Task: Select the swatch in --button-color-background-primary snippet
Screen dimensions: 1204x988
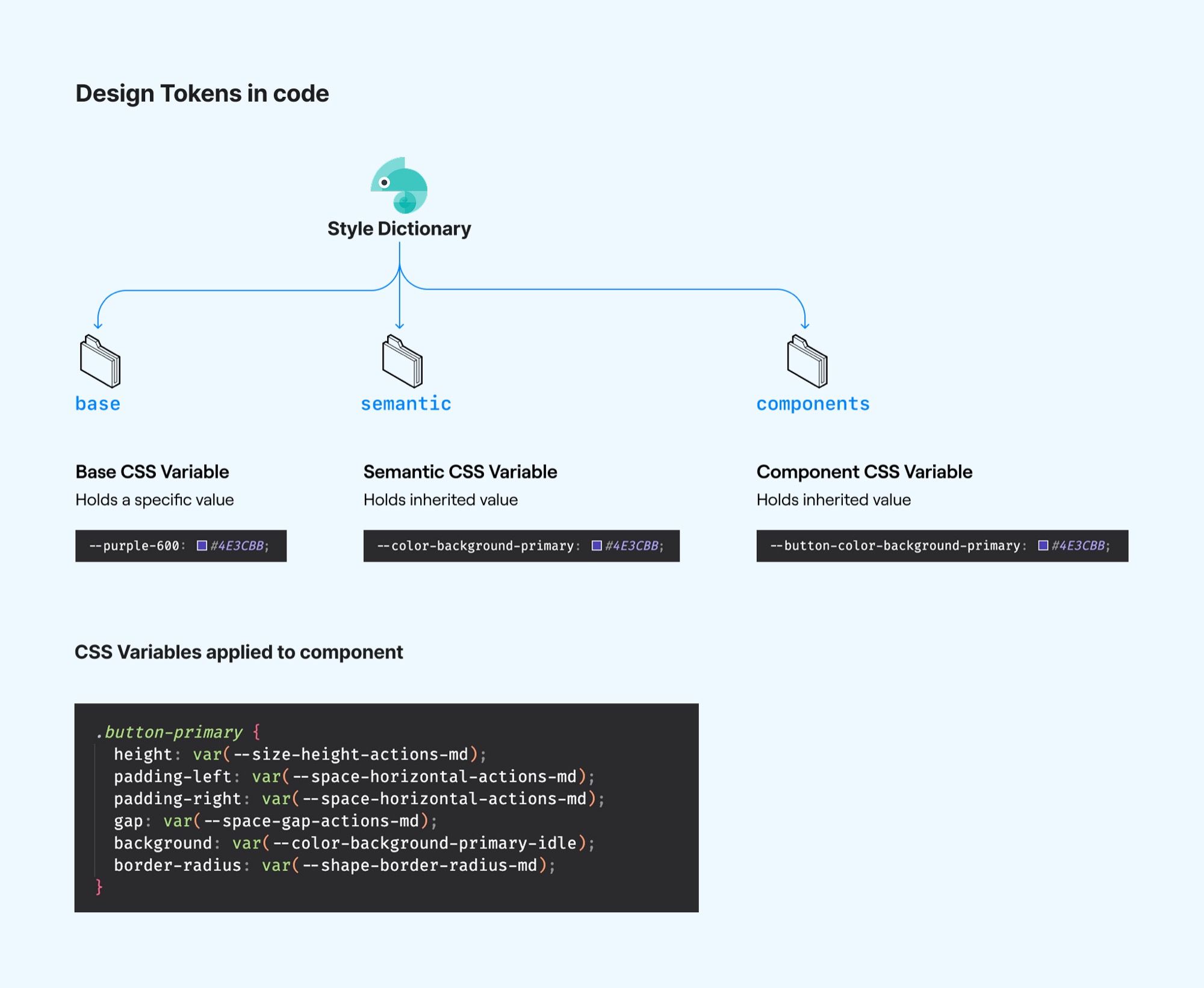Action: pyautogui.click(x=1043, y=545)
